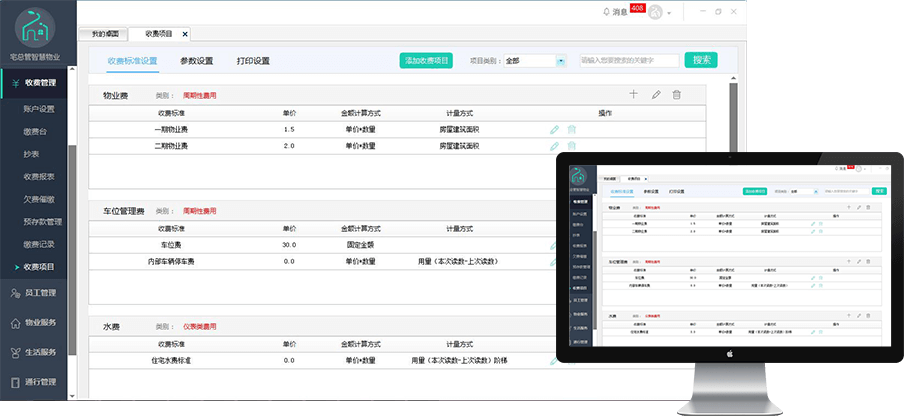This screenshot has height=416, width=904.
Task: Click the keyword search input field
Action: (x=628, y=61)
